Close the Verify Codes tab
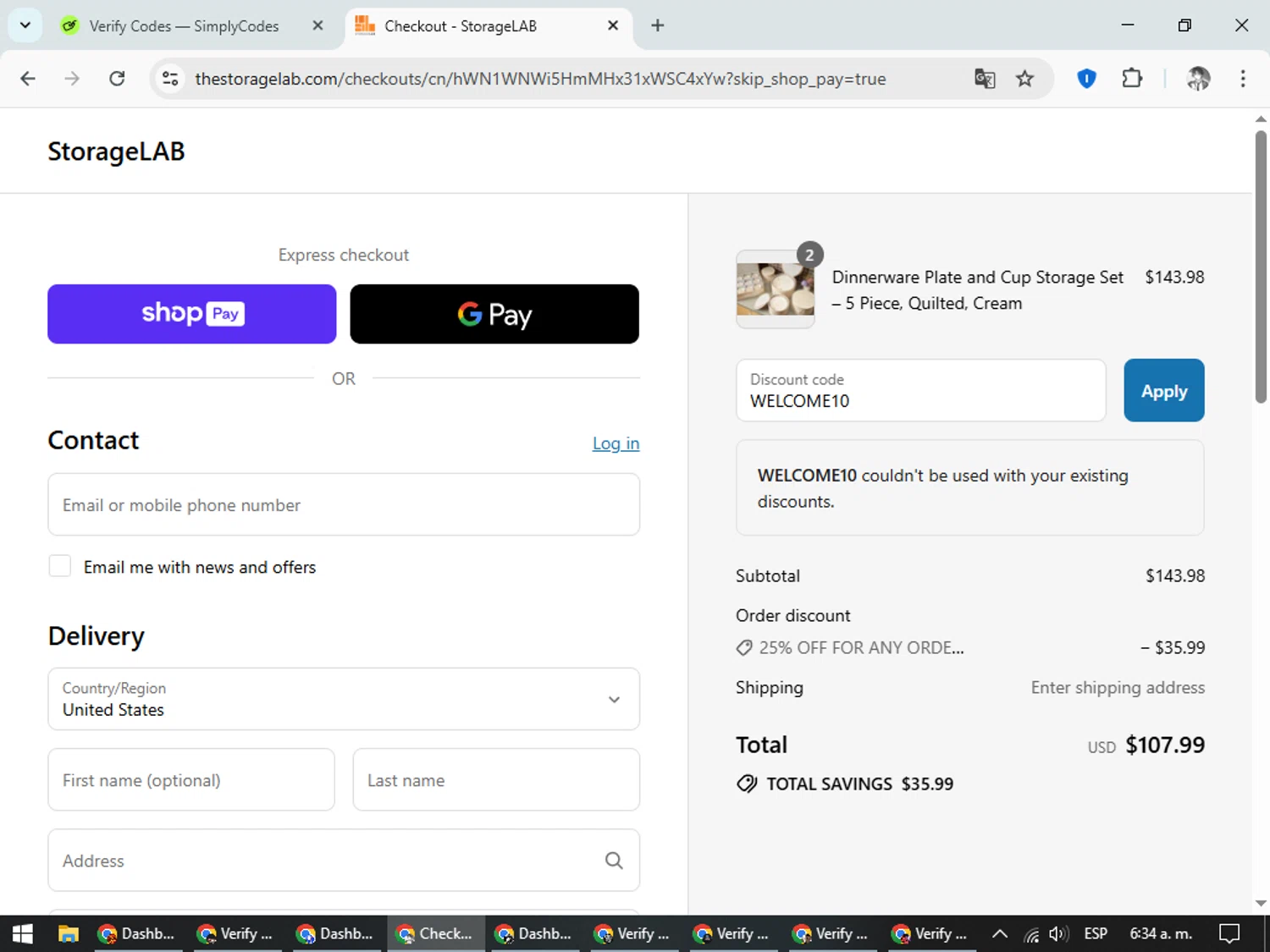The image size is (1270, 952). [x=317, y=25]
